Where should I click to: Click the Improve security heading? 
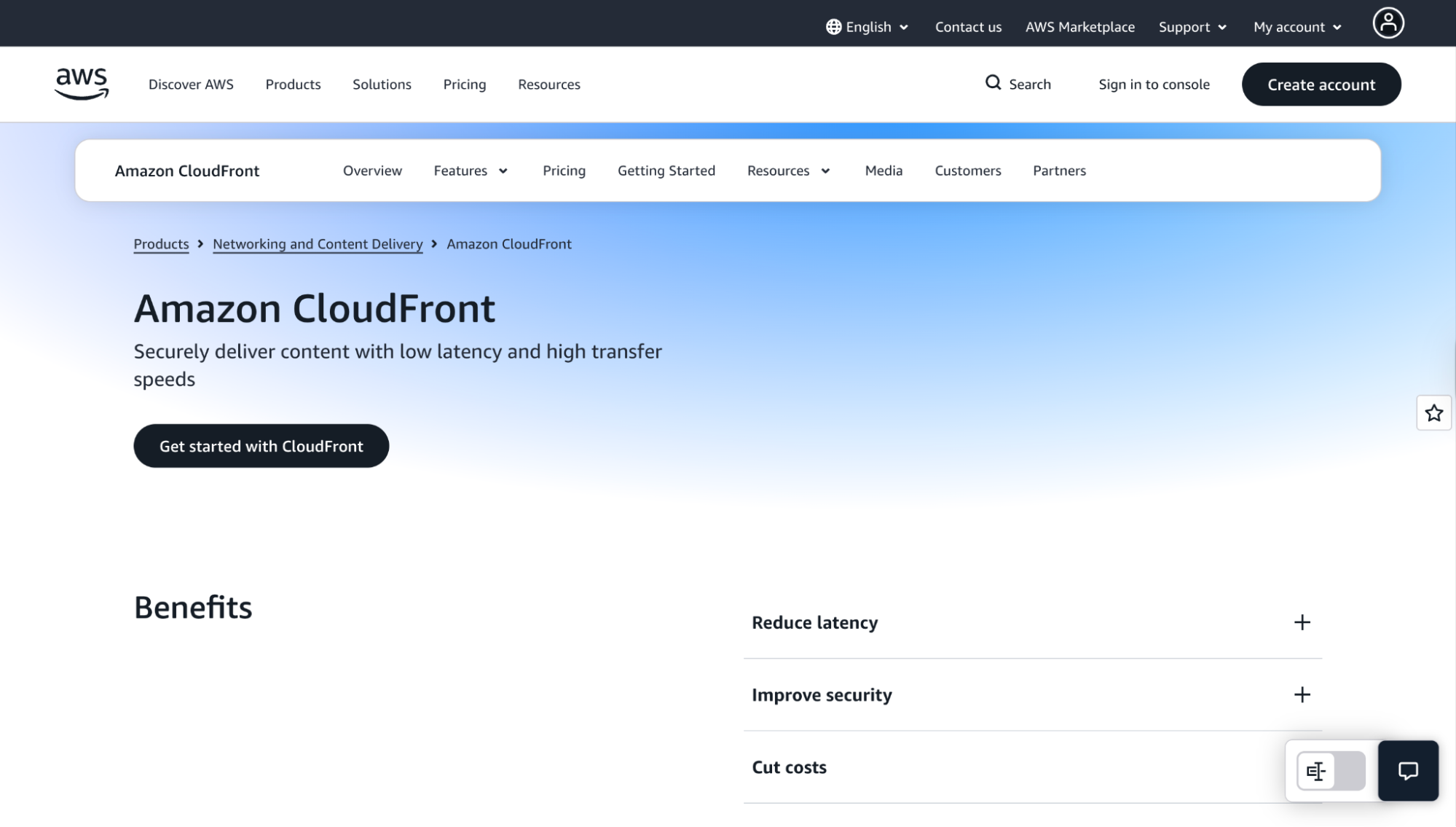pyautogui.click(x=822, y=695)
